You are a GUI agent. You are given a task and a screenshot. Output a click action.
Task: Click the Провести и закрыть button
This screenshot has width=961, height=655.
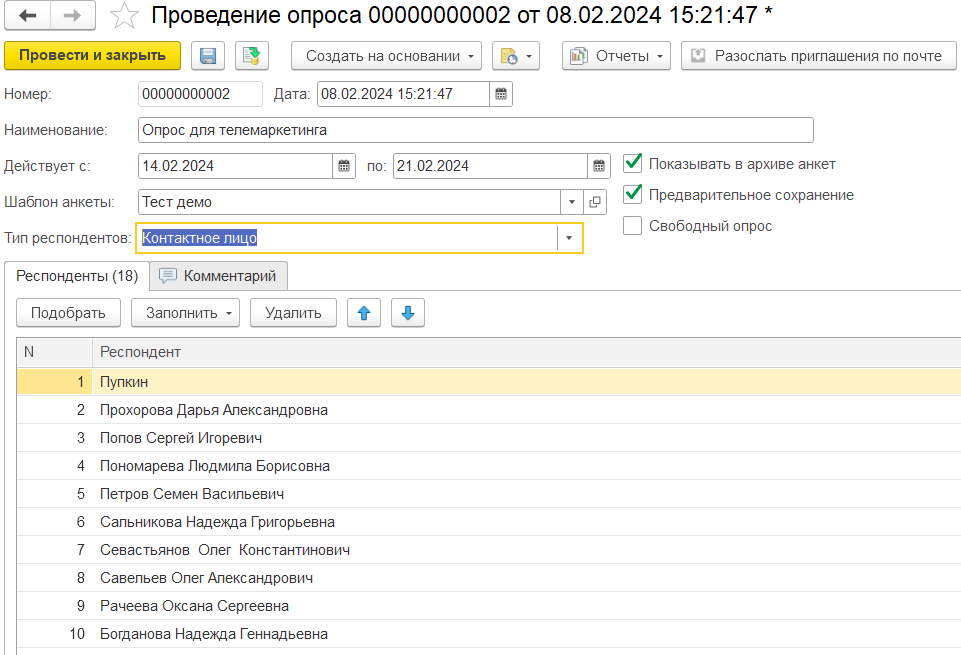pyautogui.click(x=92, y=55)
